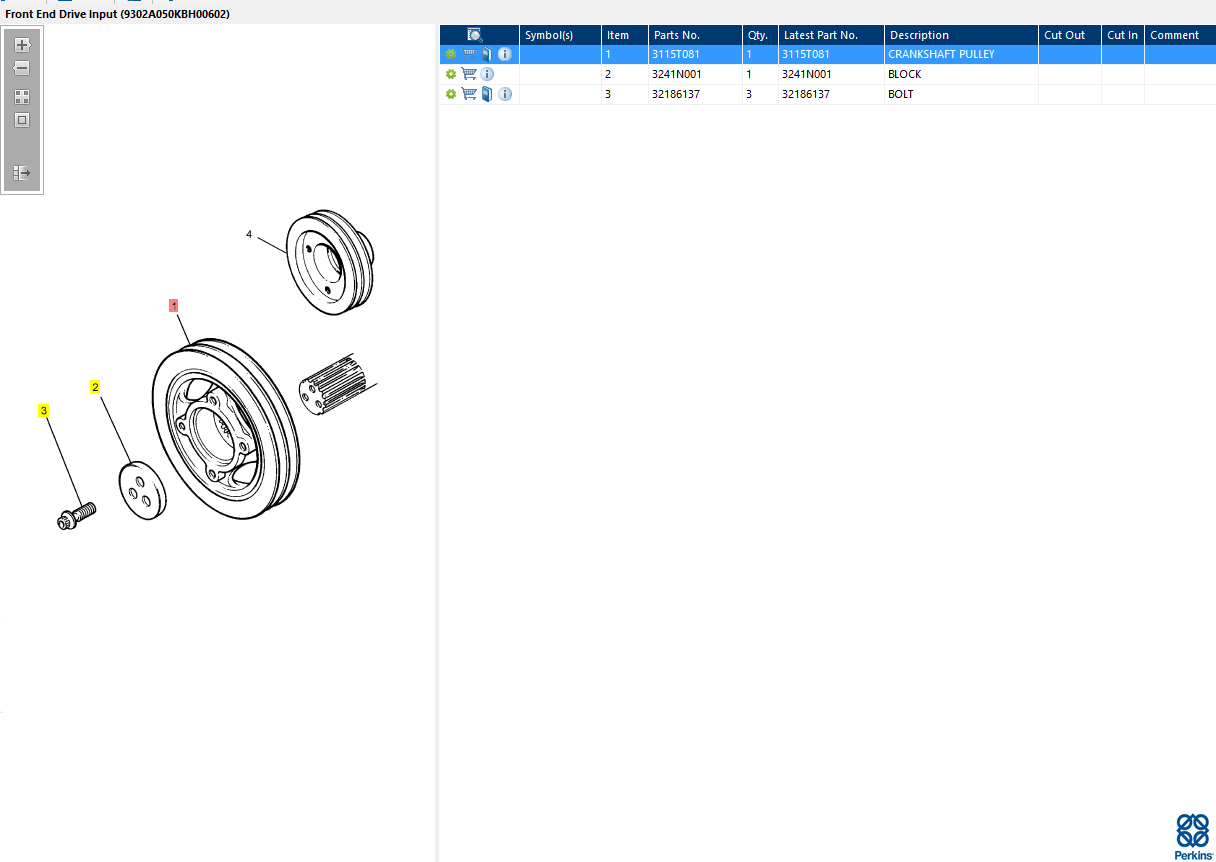Show info for BOLT row
The height and width of the screenshot is (862, 1216).
[505, 94]
